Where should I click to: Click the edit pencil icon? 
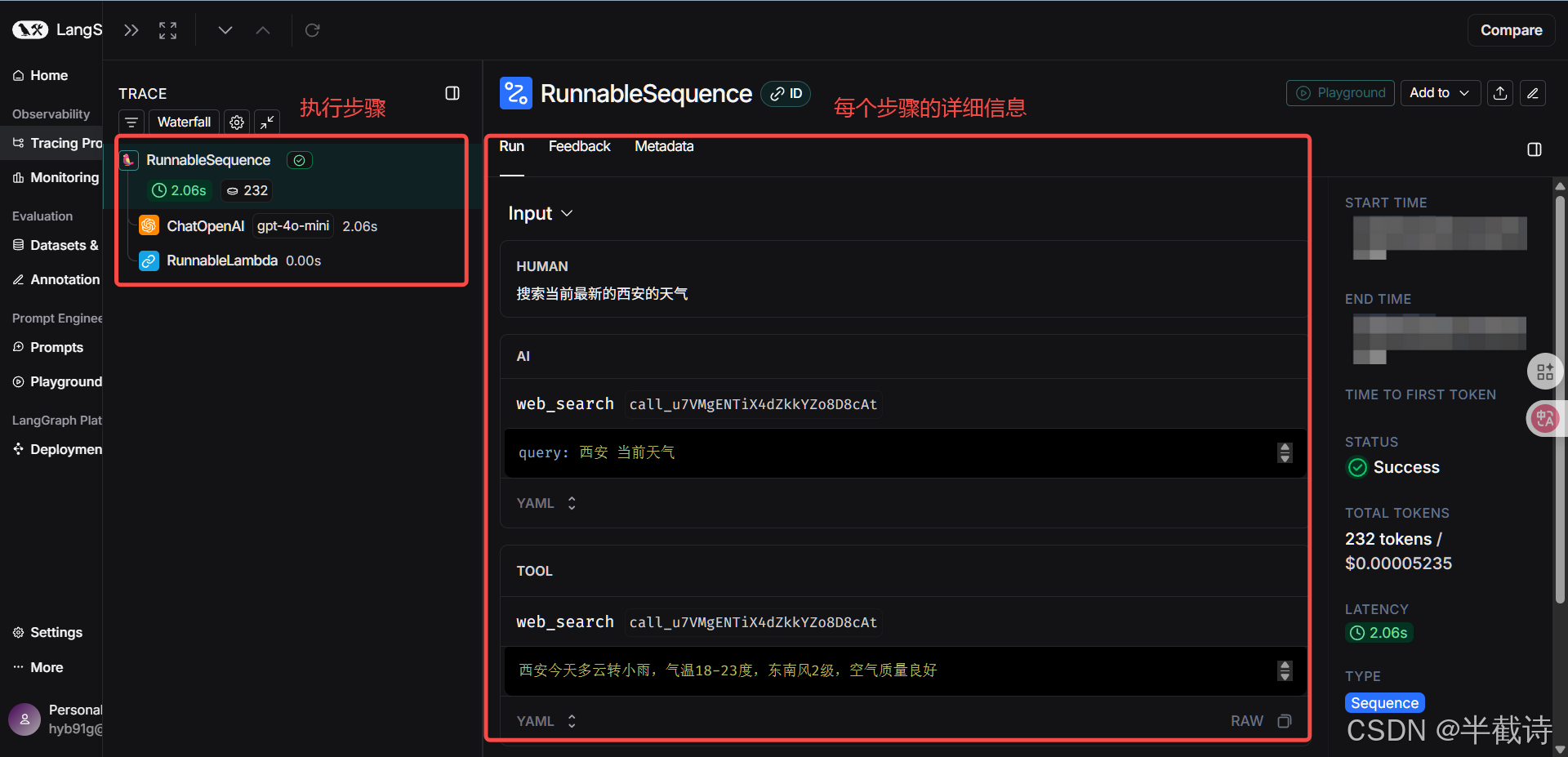tap(1533, 93)
